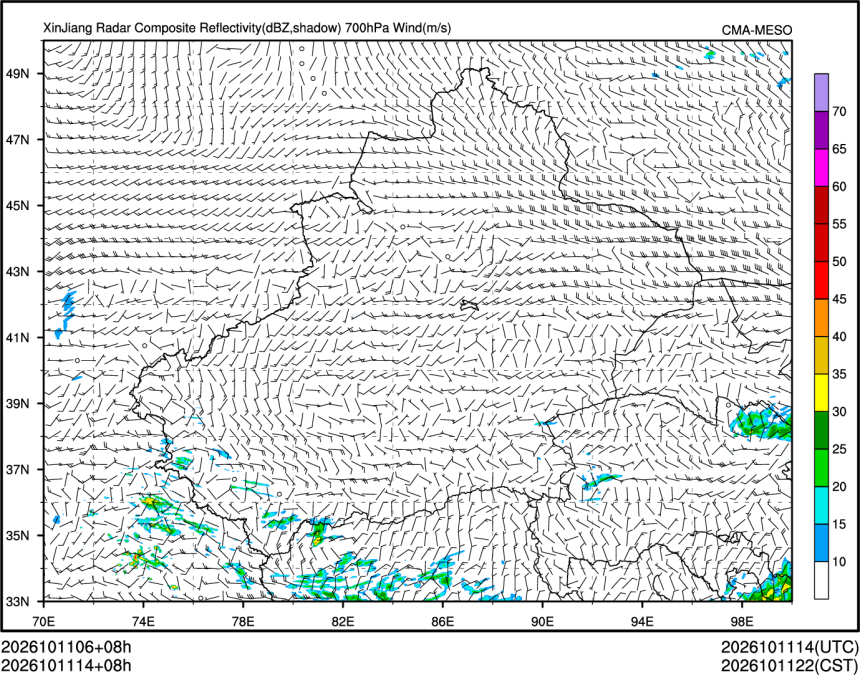Pick the yellow 30–35 dBZ colorbar segment
860x675 pixels.
821,393
